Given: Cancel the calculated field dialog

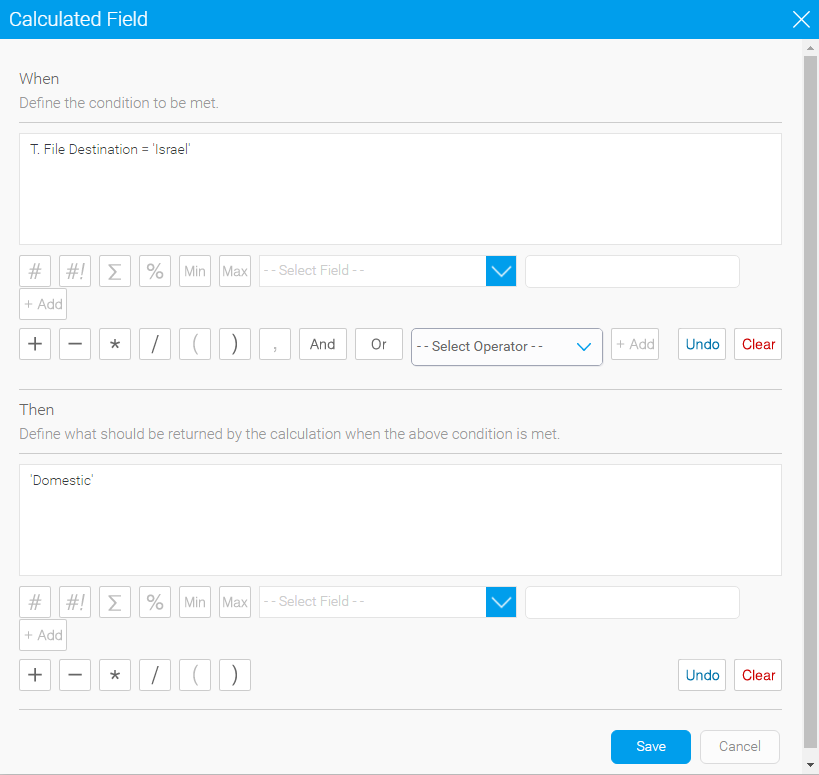Looking at the screenshot, I should pyautogui.click(x=740, y=747).
